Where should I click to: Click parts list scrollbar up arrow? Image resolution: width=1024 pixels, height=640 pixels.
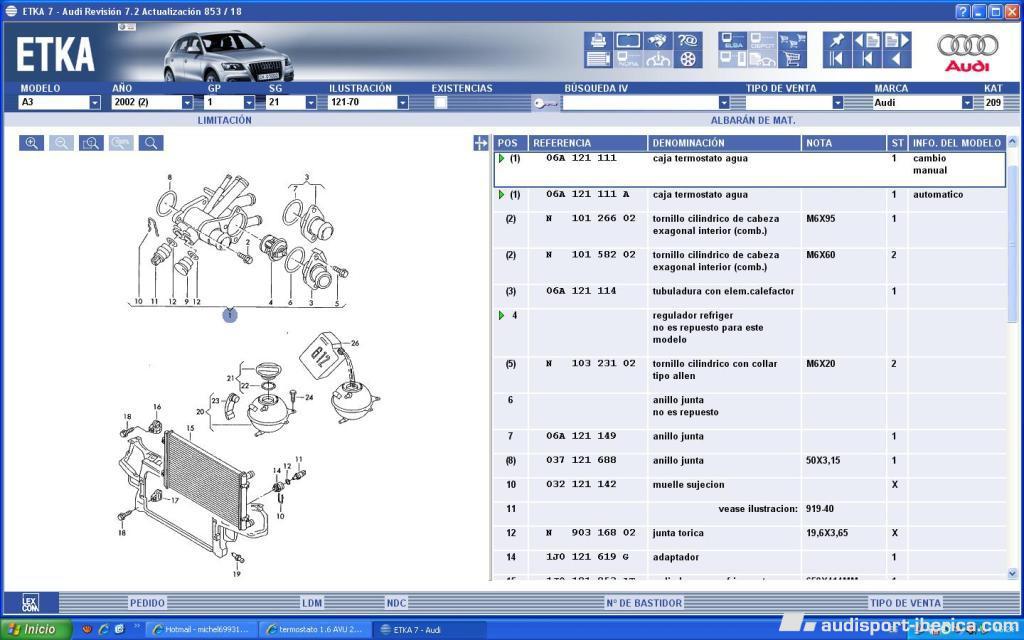[1012, 141]
